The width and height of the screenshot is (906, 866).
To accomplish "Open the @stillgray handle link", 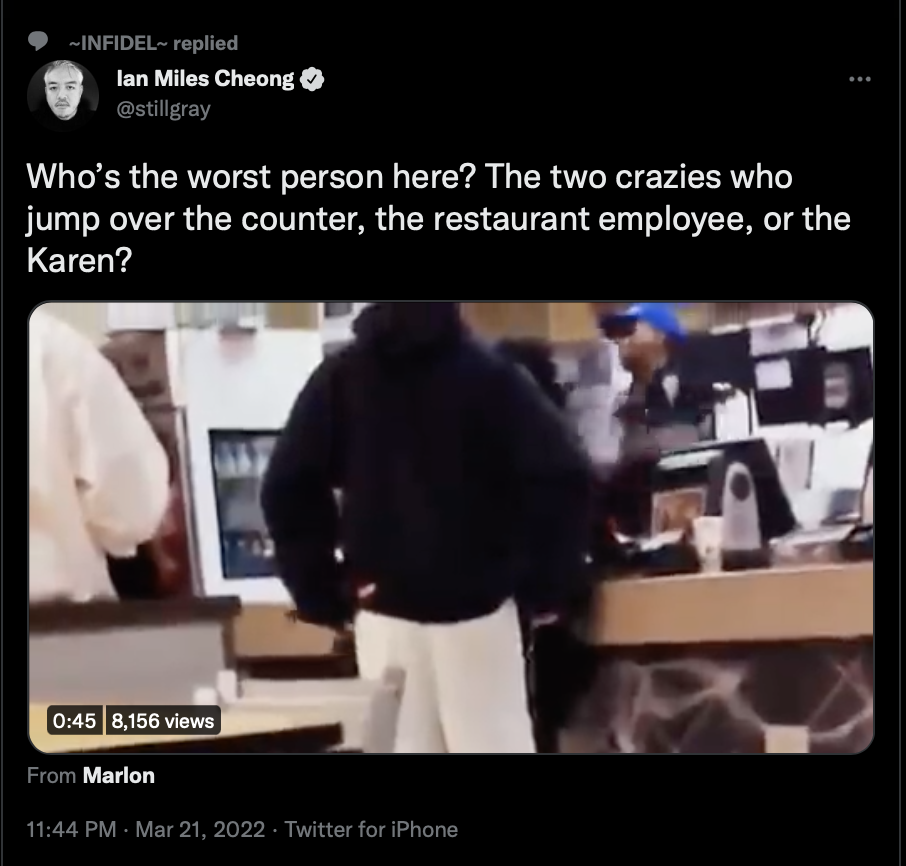I will click(x=164, y=109).
